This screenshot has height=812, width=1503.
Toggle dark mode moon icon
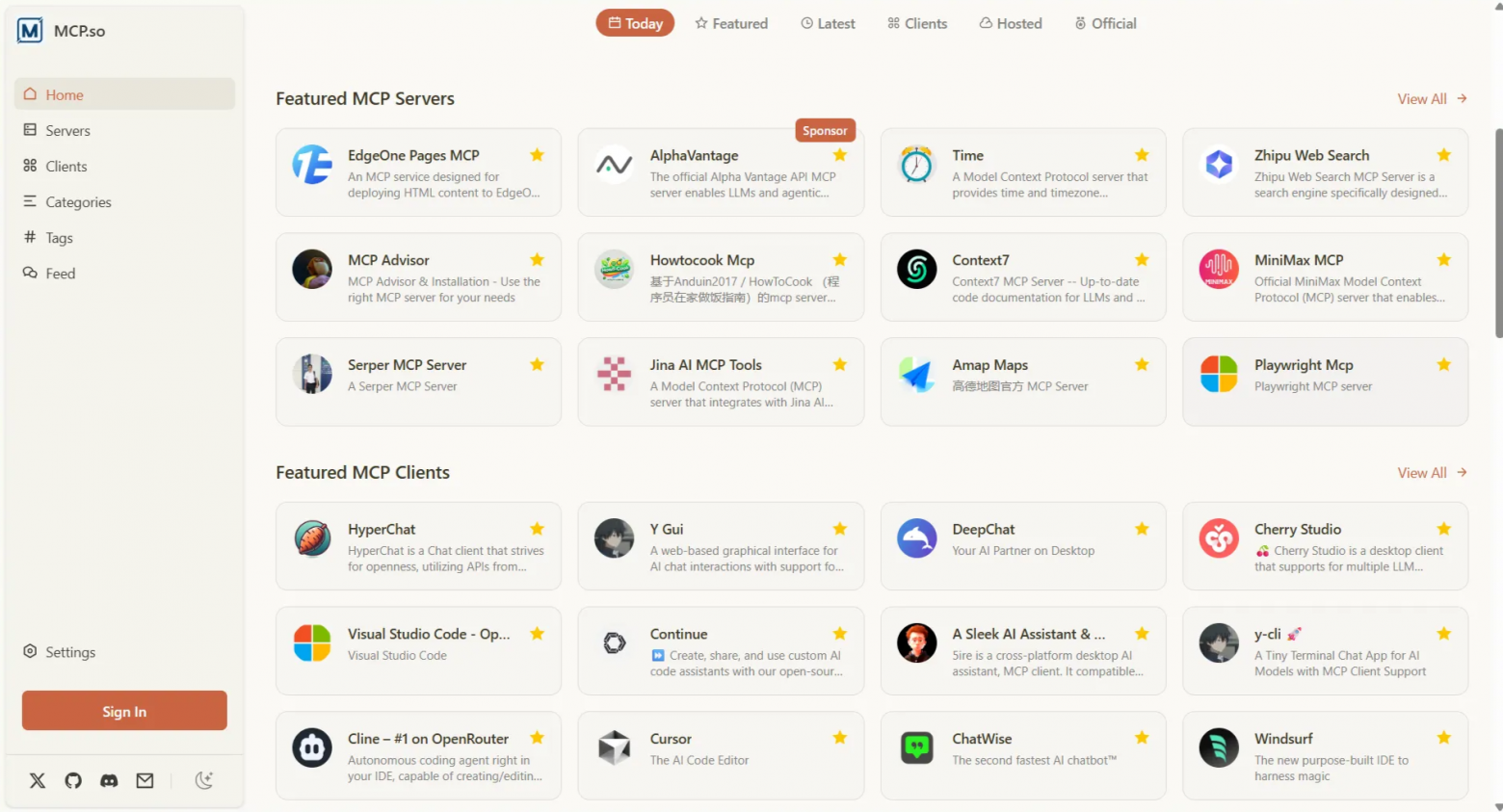point(204,780)
